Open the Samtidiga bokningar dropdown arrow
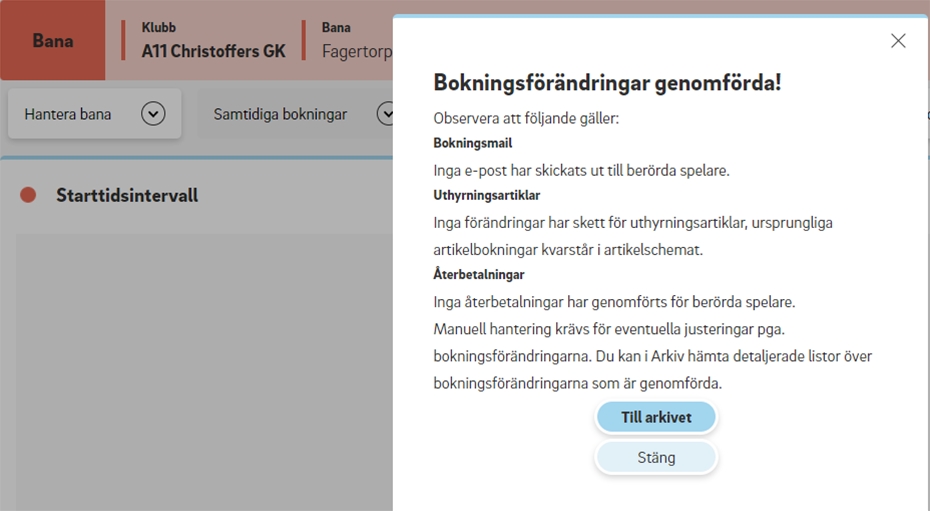Screen dimensions: 930x511 (x=387, y=114)
